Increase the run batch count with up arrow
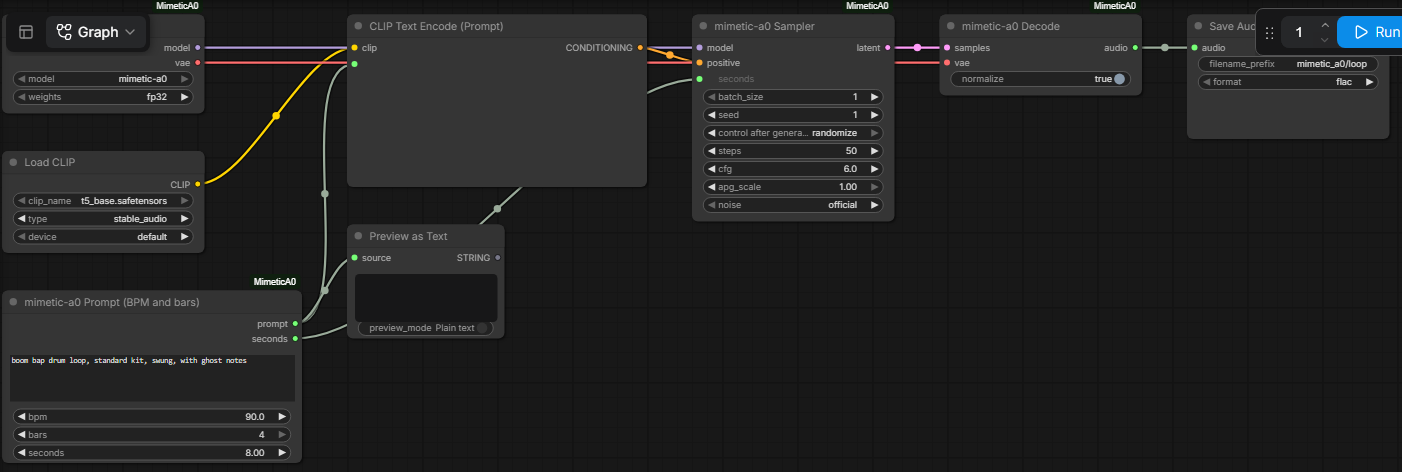 click(1324, 25)
